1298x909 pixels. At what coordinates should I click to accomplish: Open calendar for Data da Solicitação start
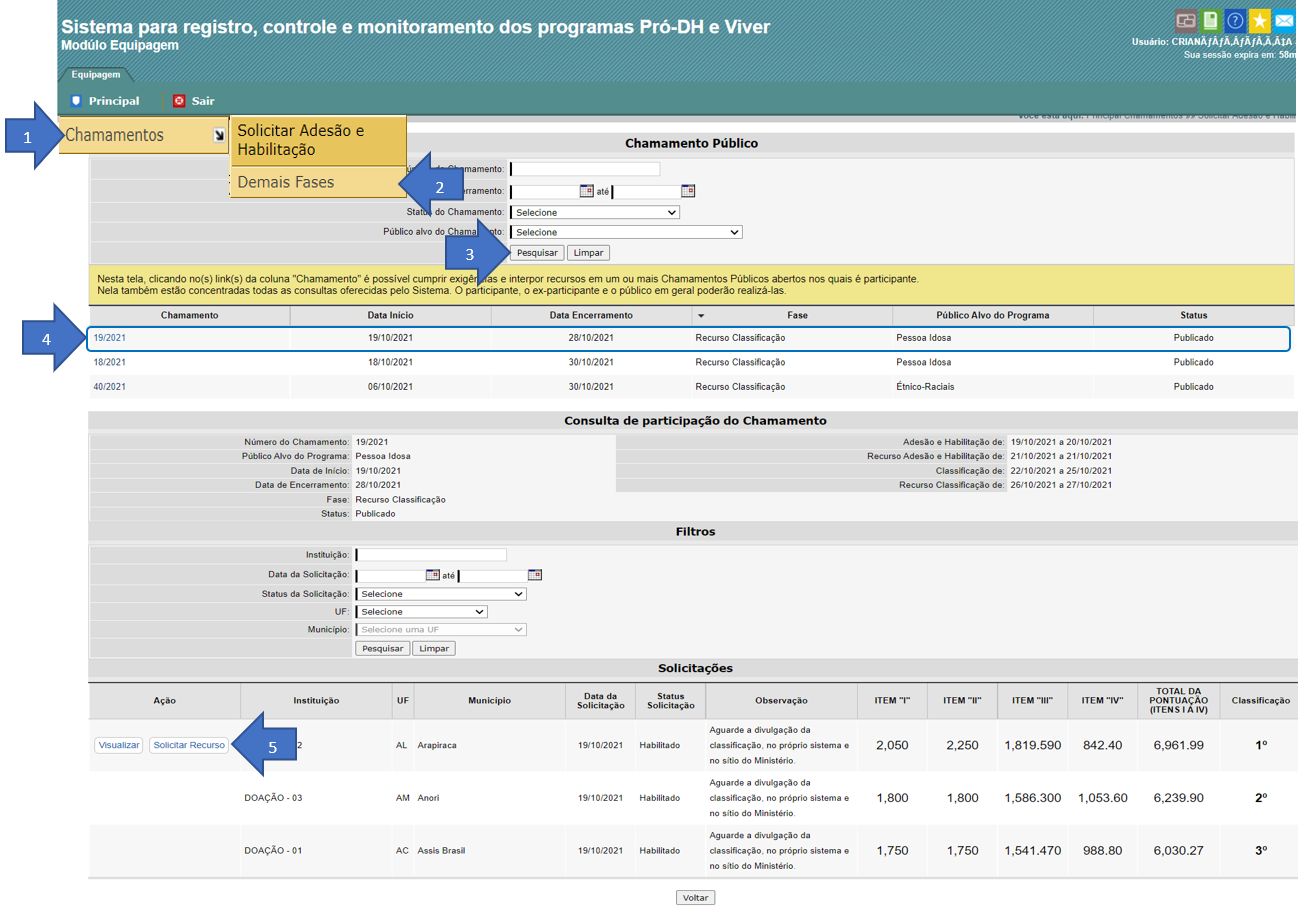(x=432, y=575)
